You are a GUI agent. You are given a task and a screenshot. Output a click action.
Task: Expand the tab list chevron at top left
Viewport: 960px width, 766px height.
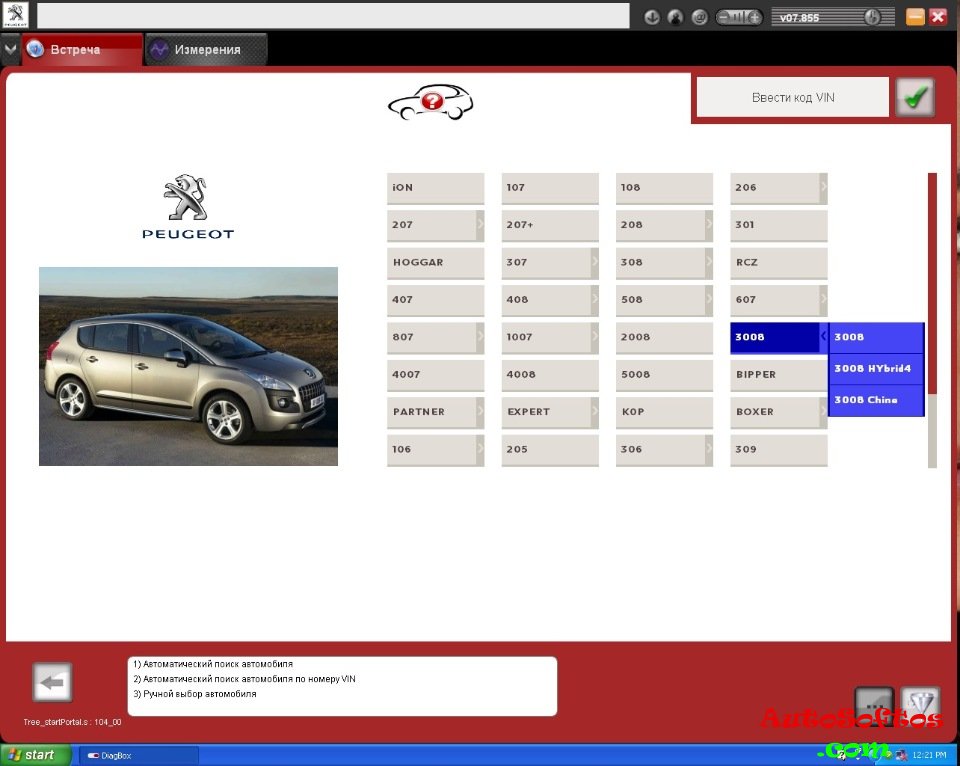tap(10, 49)
